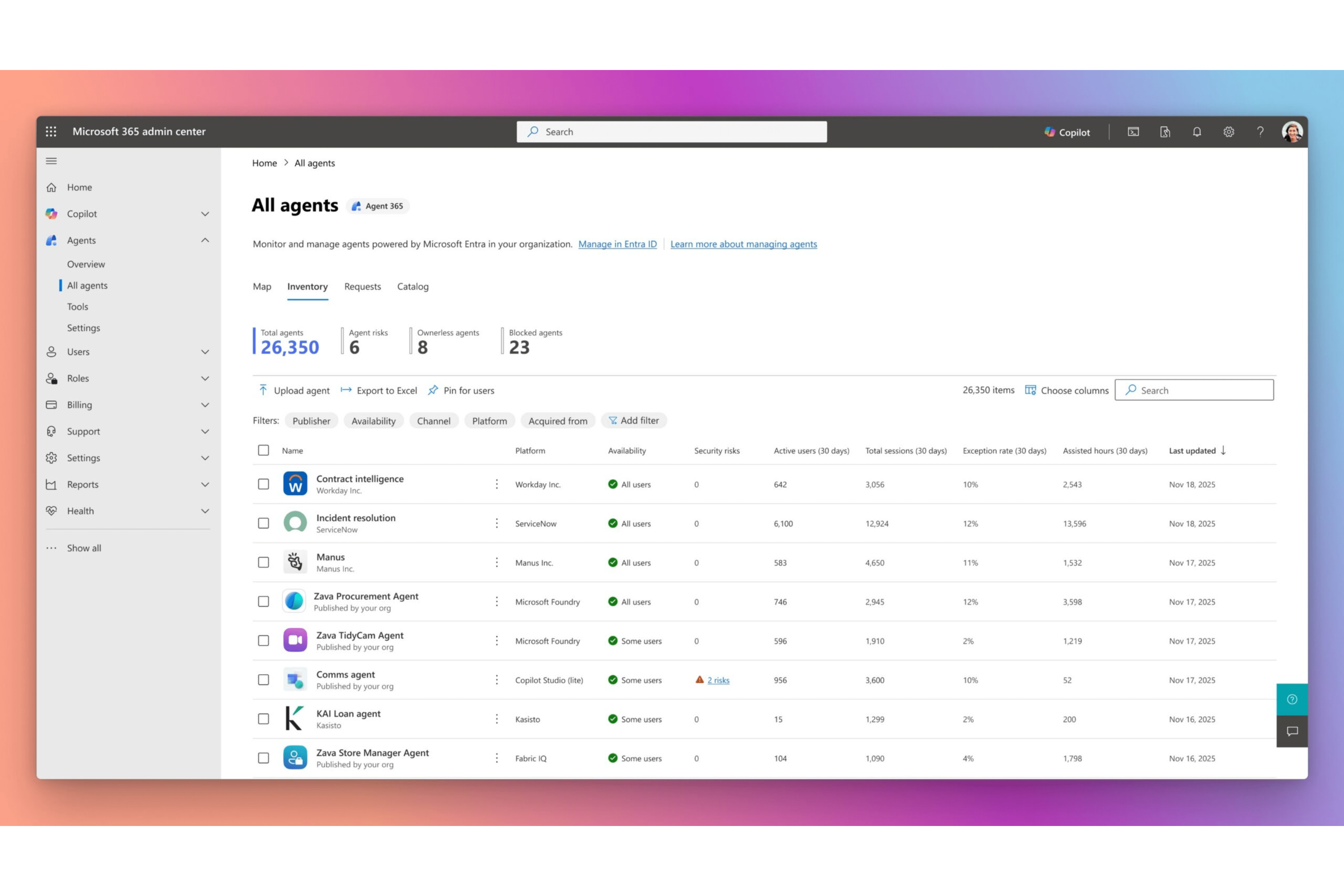This screenshot has width=1344, height=896.
Task: Open the app launcher waffle icon
Action: (x=51, y=132)
